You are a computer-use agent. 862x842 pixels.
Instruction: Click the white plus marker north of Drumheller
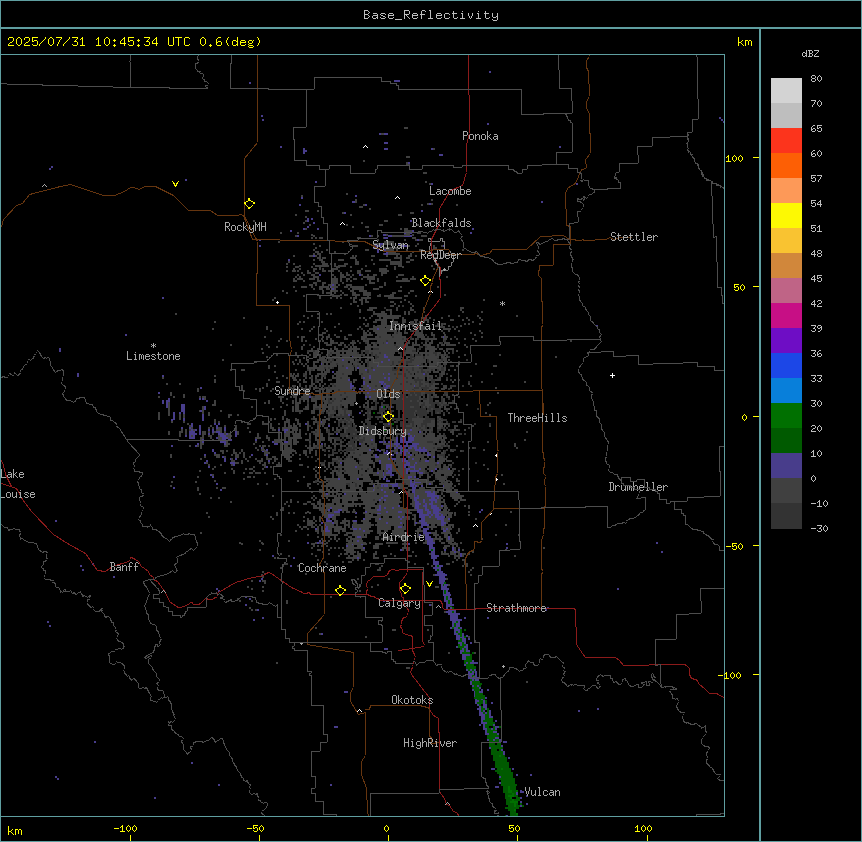point(612,375)
